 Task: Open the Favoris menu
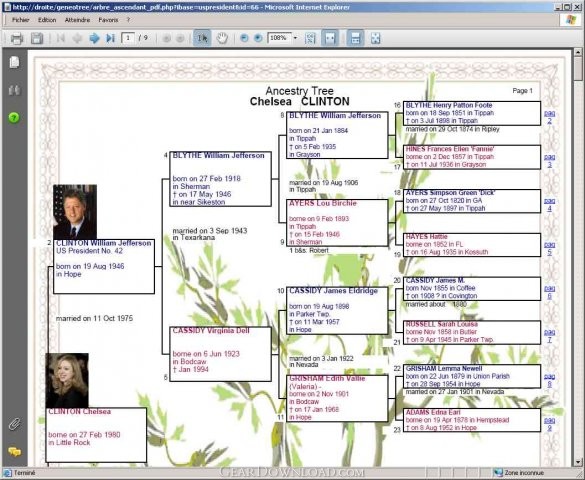(108, 20)
